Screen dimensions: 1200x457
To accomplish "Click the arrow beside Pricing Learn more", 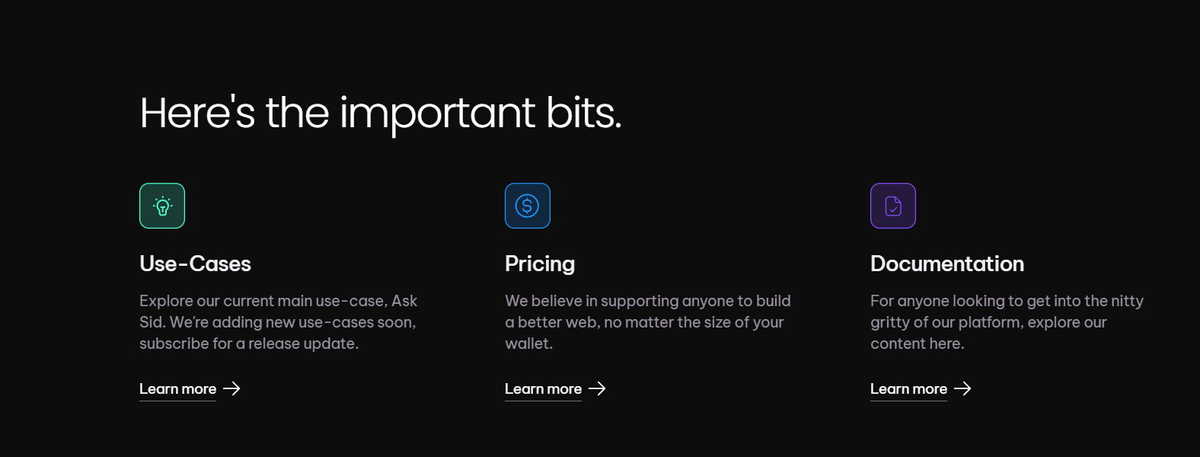I will coord(597,389).
